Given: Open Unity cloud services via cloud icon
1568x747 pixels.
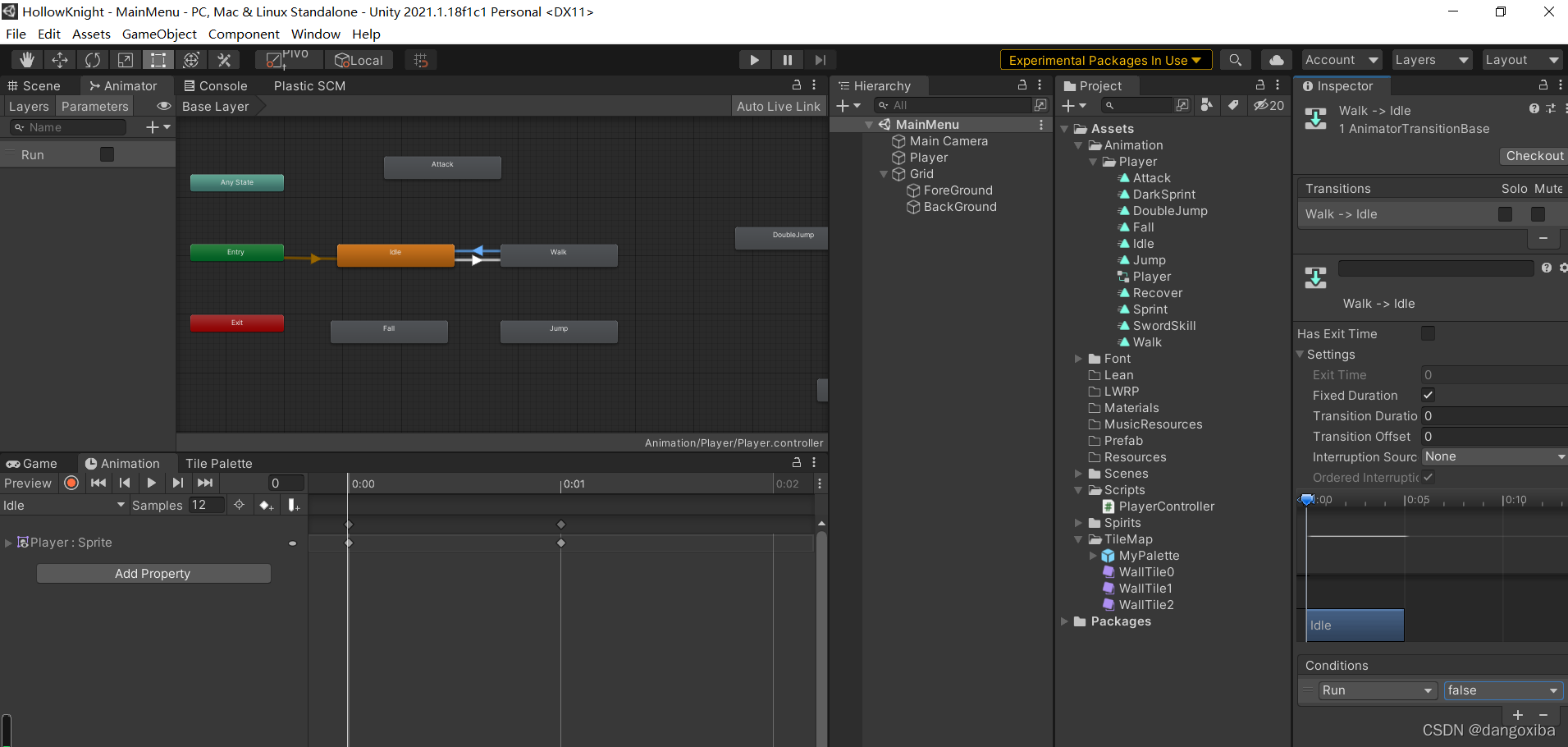Looking at the screenshot, I should point(1276,59).
